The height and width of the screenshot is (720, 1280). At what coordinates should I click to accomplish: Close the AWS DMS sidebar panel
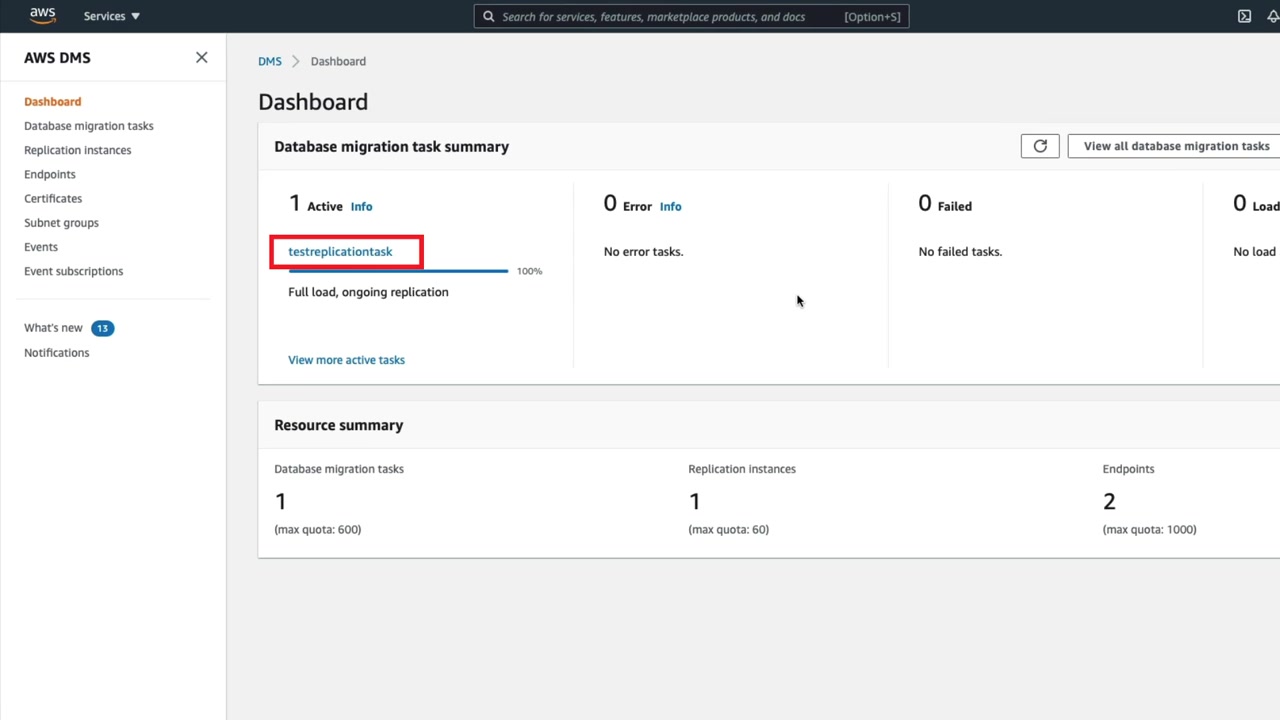coord(202,58)
